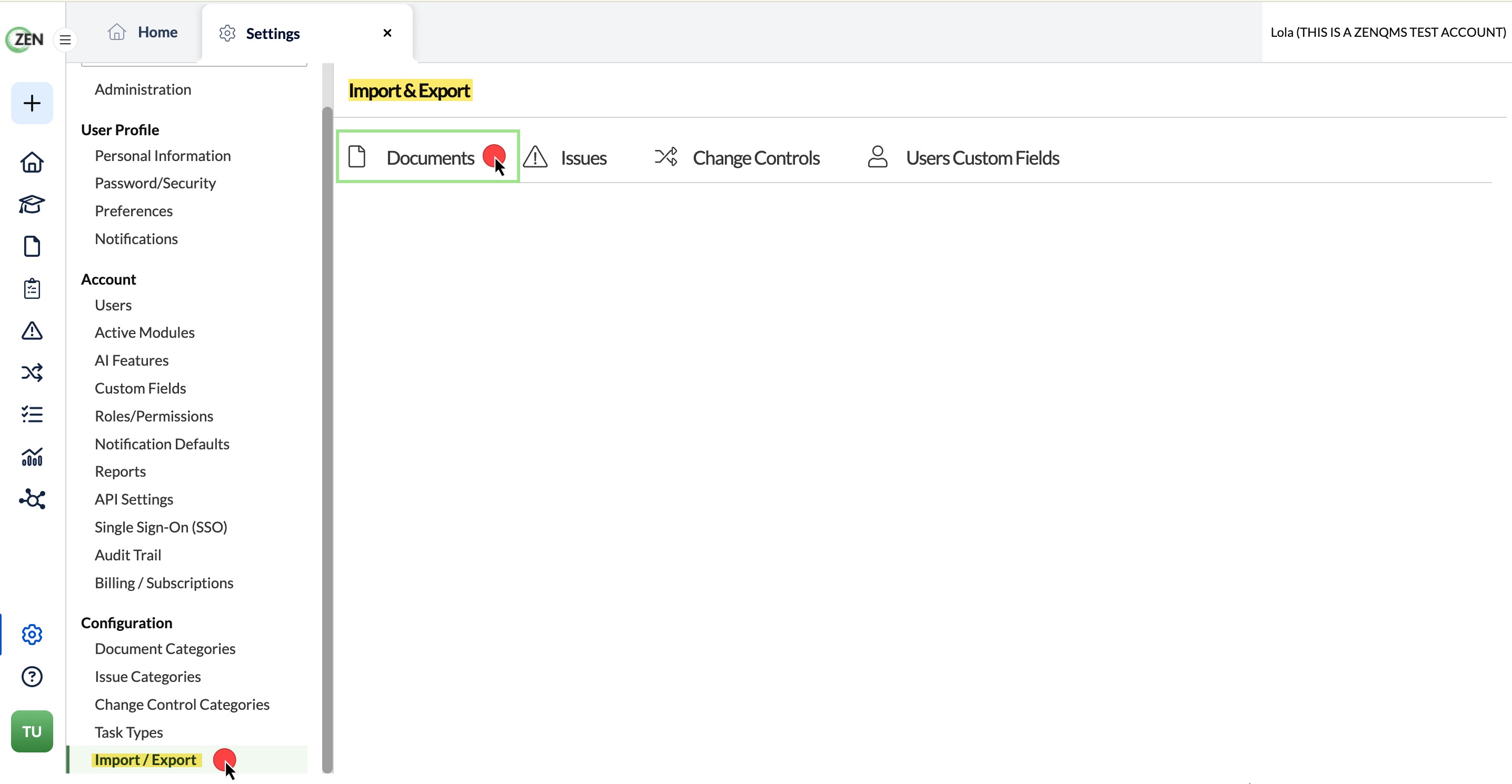Viewport: 1512px width, 784px height.
Task: Open the Tasks checklist sidebar icon
Action: (x=32, y=415)
